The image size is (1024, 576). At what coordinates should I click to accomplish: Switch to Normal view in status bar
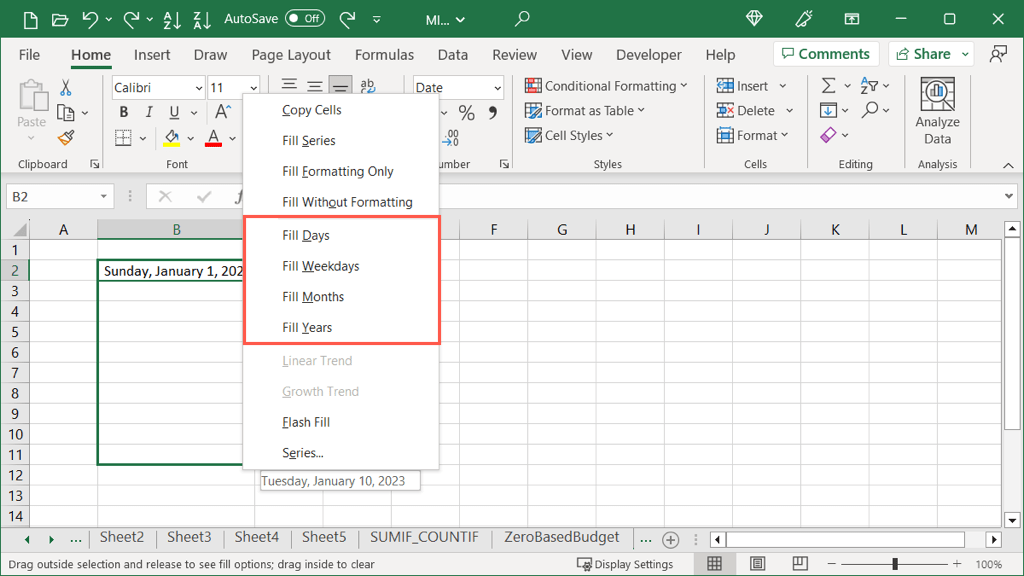pyautogui.click(x=714, y=564)
